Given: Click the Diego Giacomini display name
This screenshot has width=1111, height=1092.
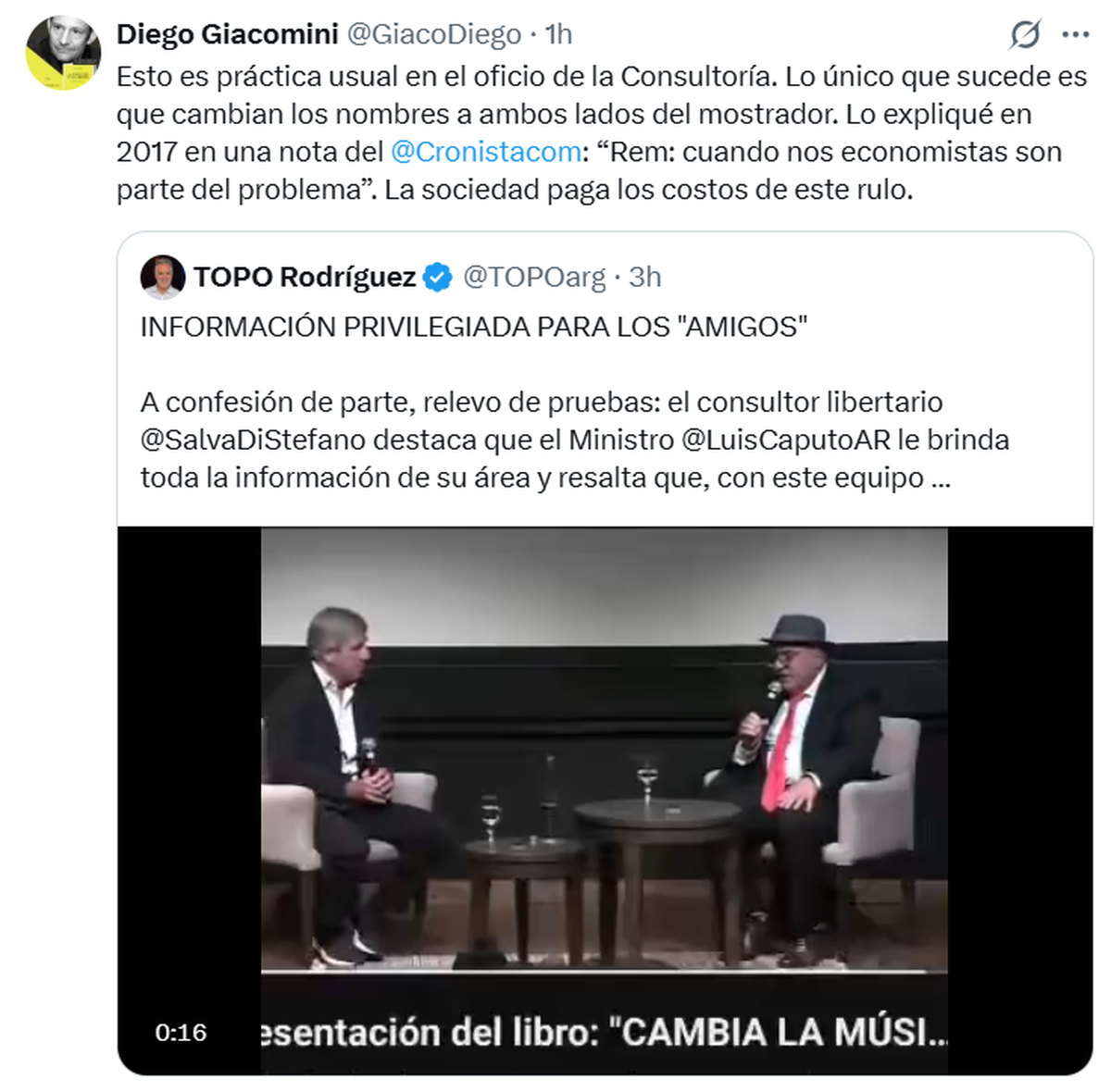Looking at the screenshot, I should 228,34.
